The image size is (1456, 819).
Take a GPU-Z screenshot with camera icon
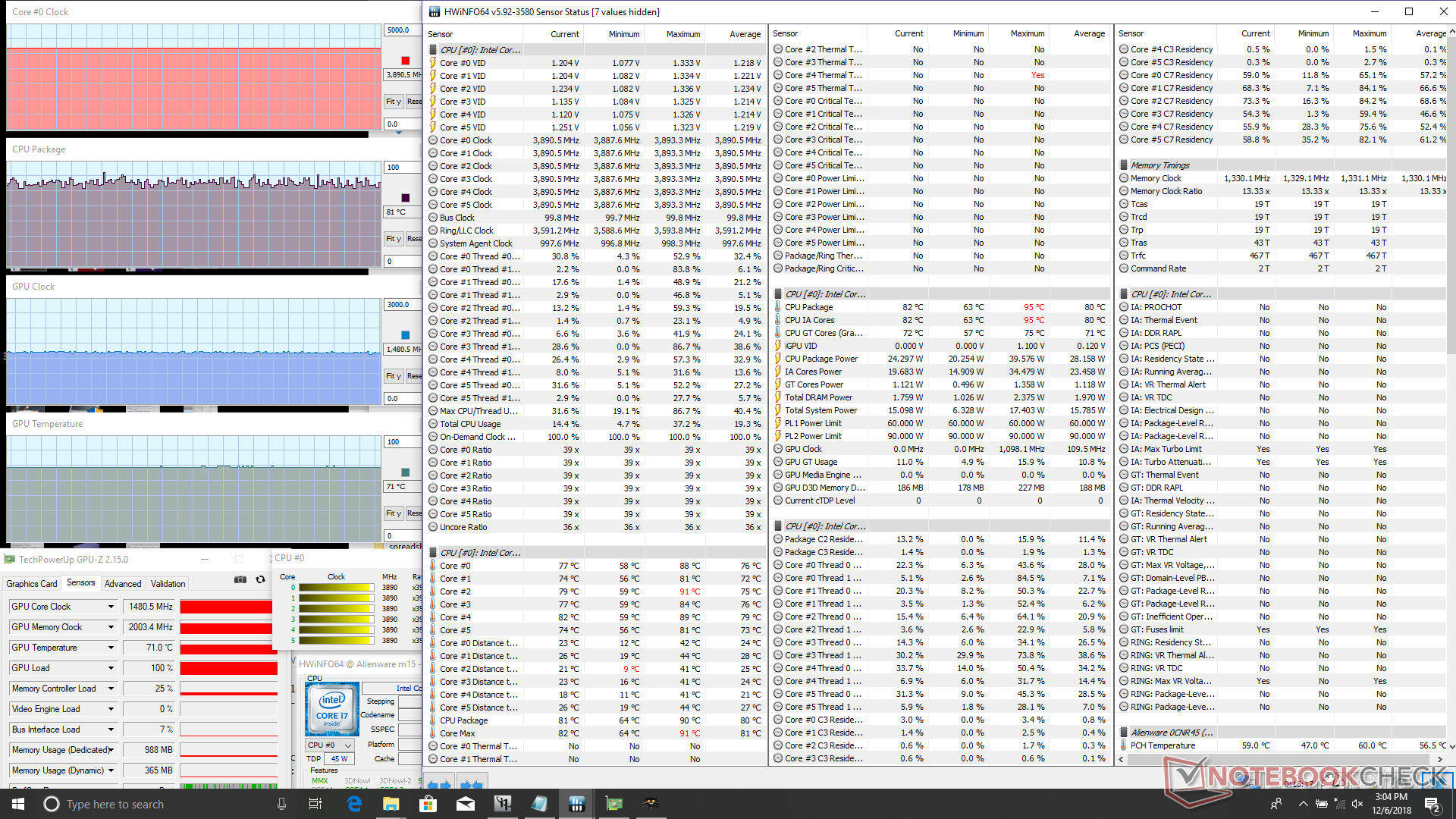click(x=240, y=579)
